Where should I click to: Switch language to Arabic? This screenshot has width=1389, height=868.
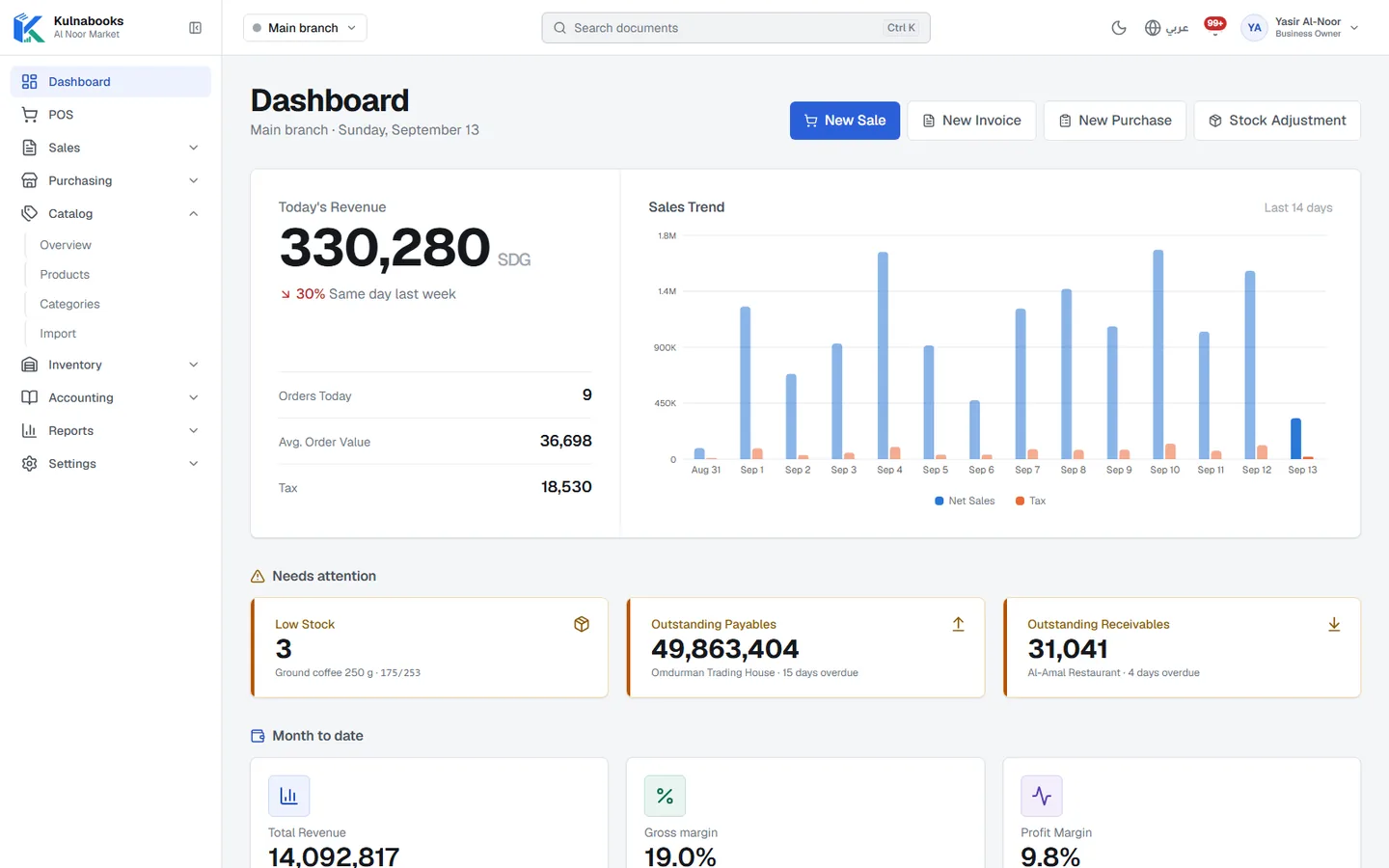(1165, 28)
